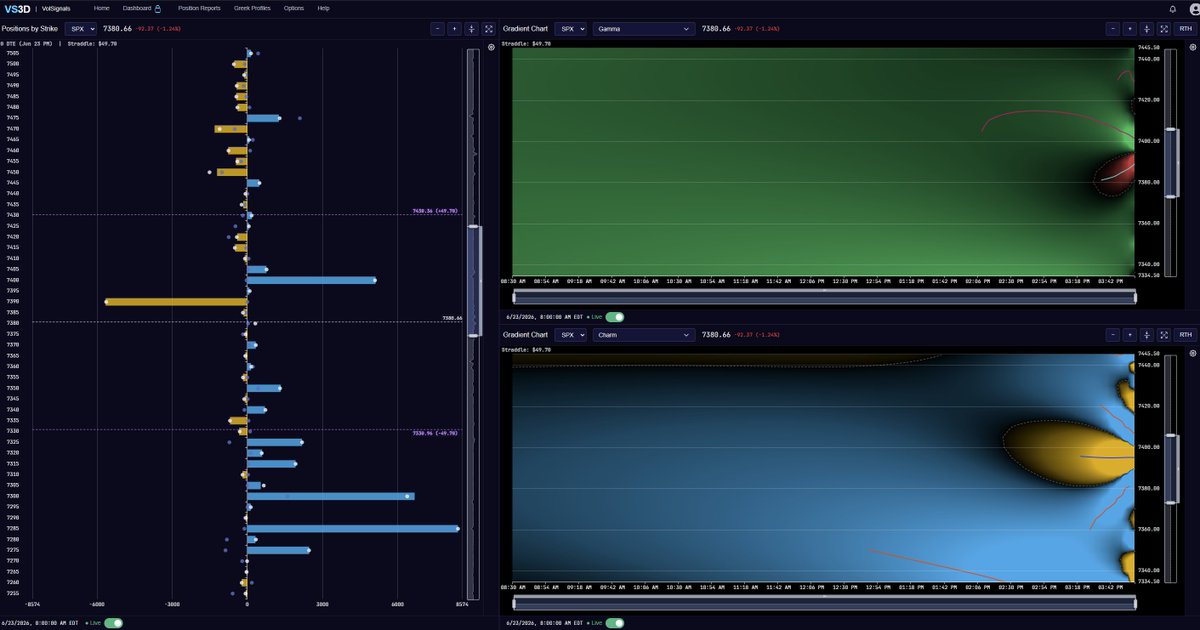
Task: Expand the Gamma gradient chart to fullscreen
Action: [1163, 29]
